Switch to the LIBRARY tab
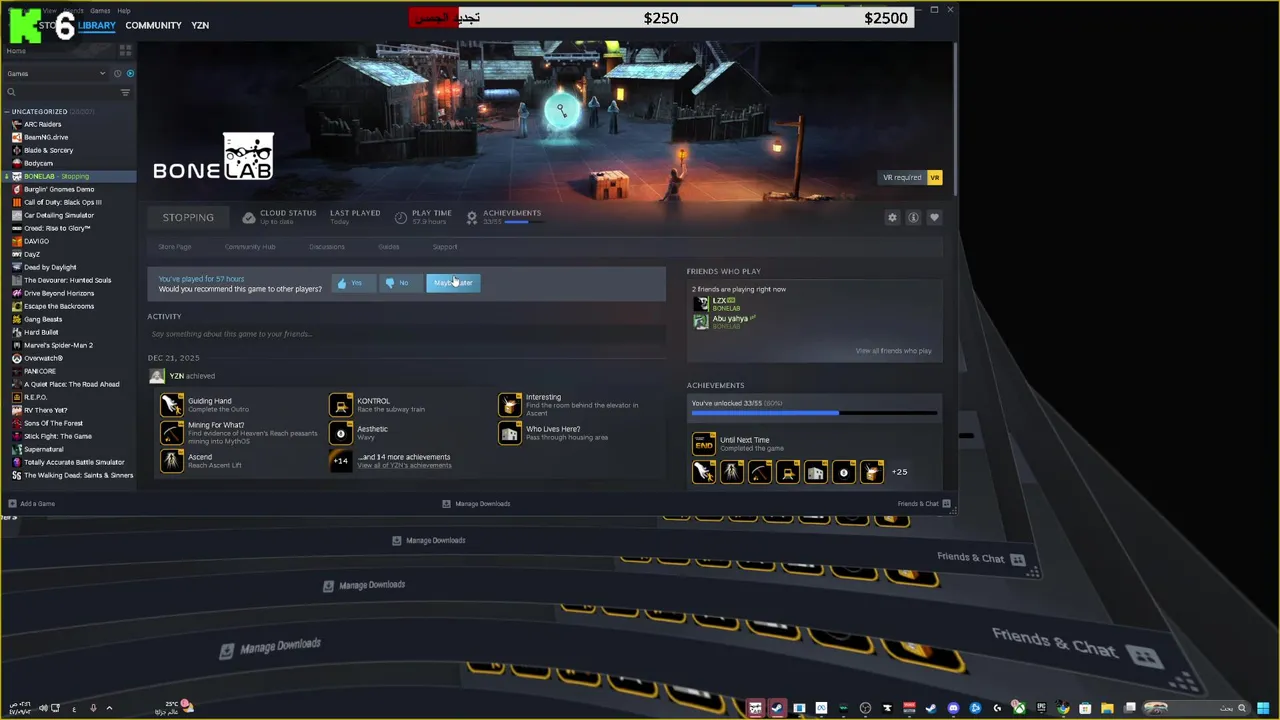 pyautogui.click(x=97, y=25)
